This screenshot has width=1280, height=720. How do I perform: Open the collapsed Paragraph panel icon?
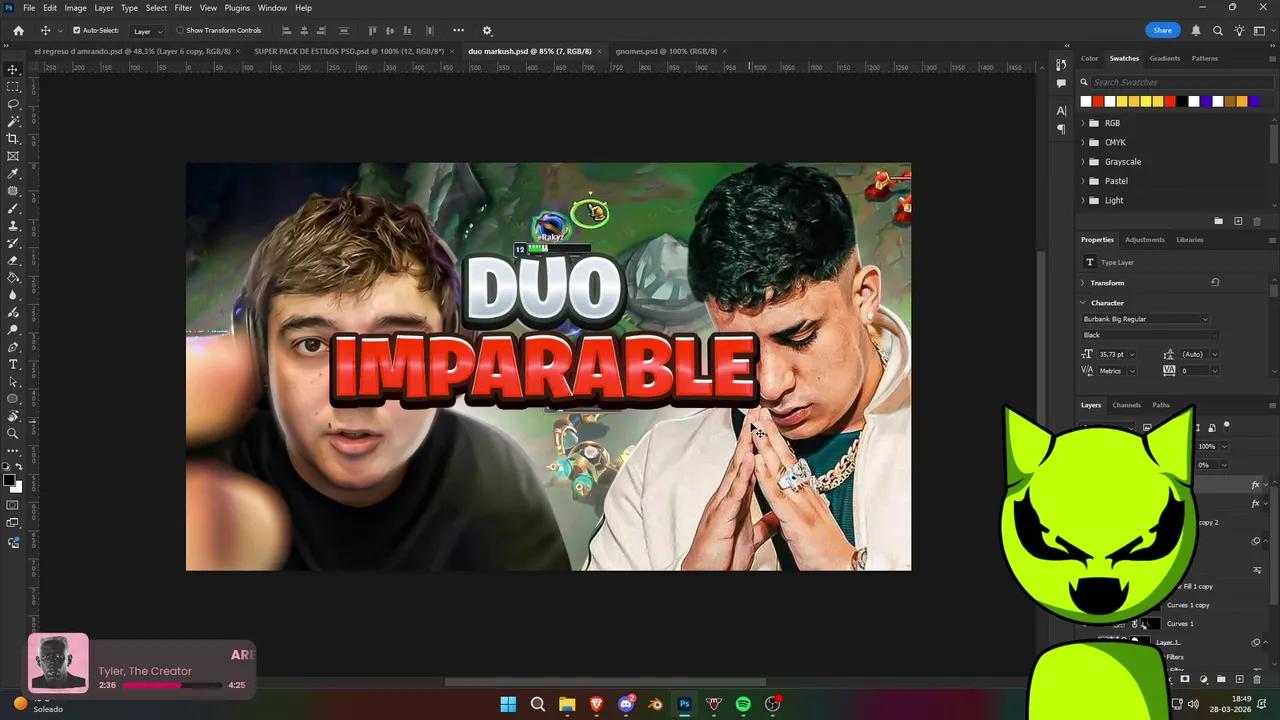point(1061,129)
